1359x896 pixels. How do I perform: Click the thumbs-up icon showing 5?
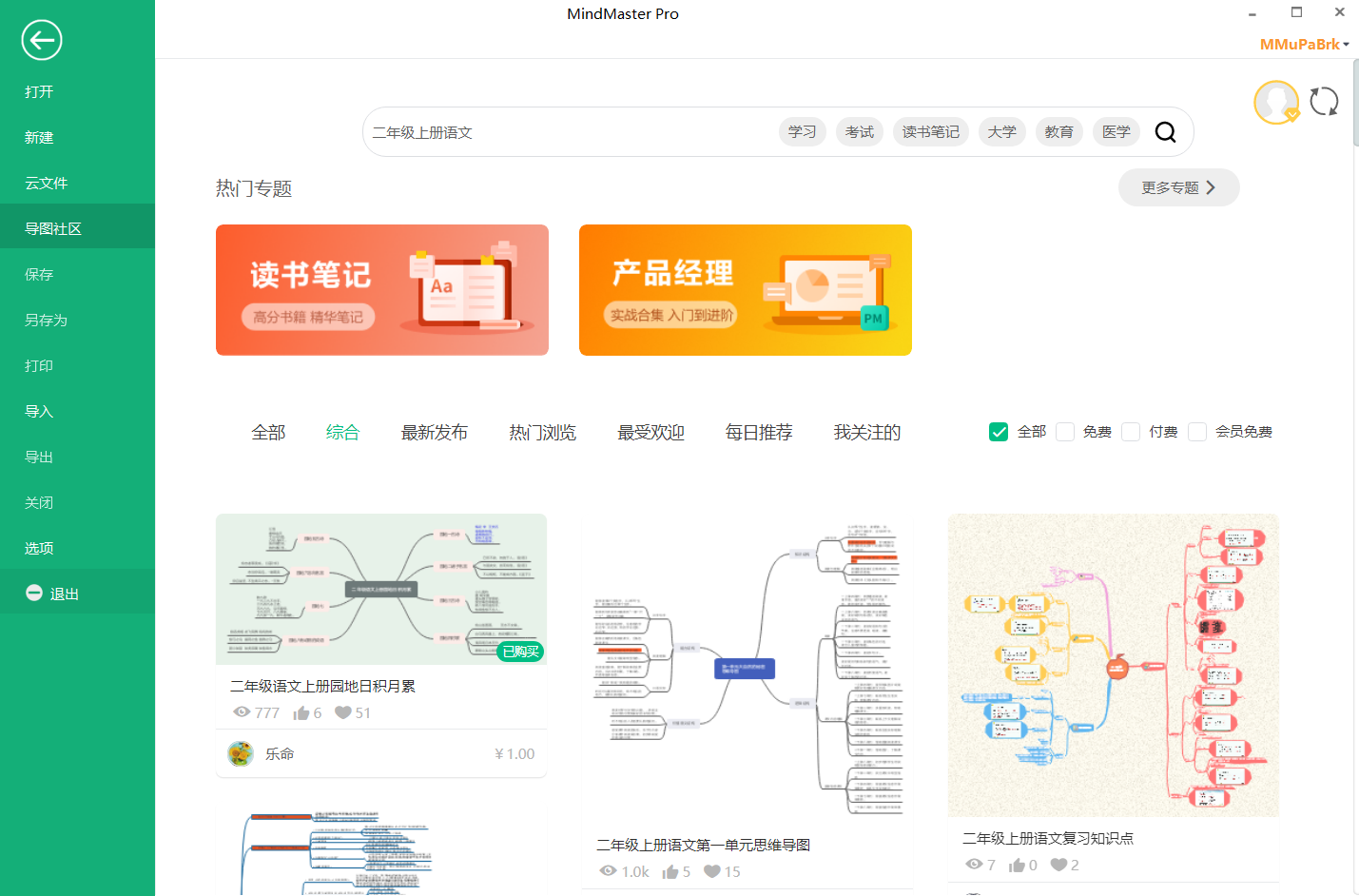pos(670,871)
